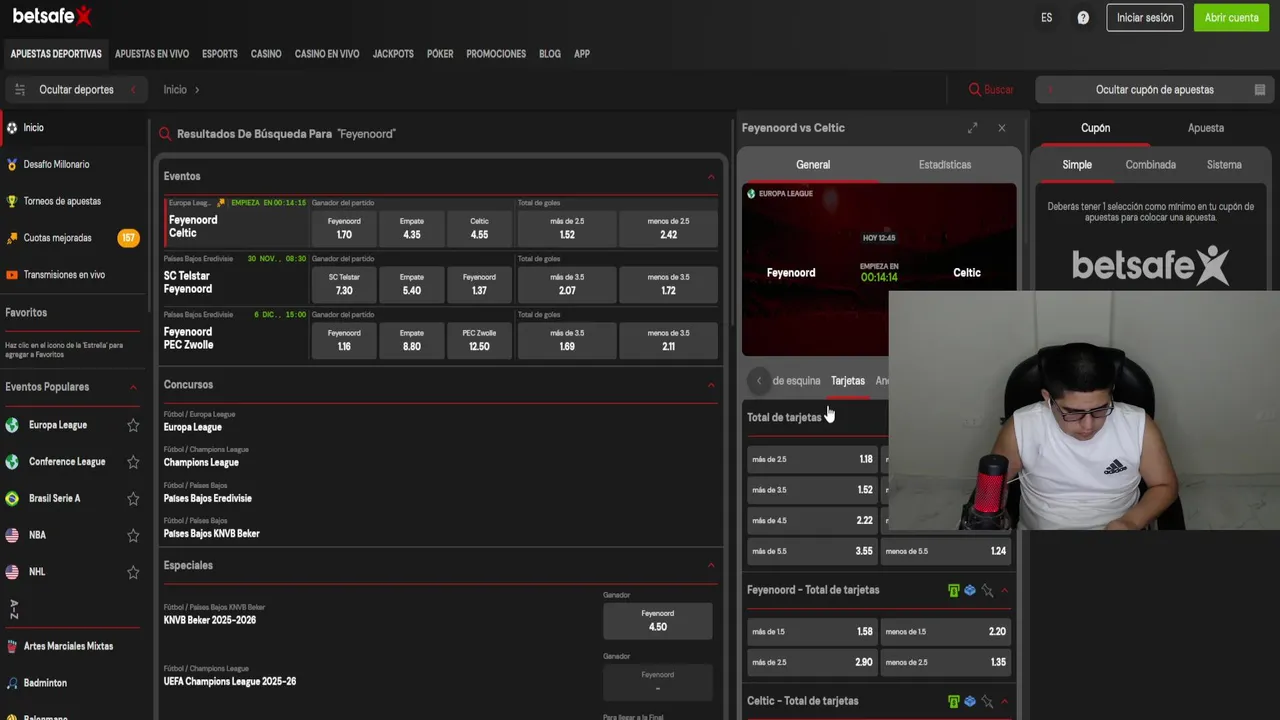This screenshot has height=720, width=1280.
Task: Pick Feyenoord menos de 1.5 tarjetas 2.20
Action: 945,632
